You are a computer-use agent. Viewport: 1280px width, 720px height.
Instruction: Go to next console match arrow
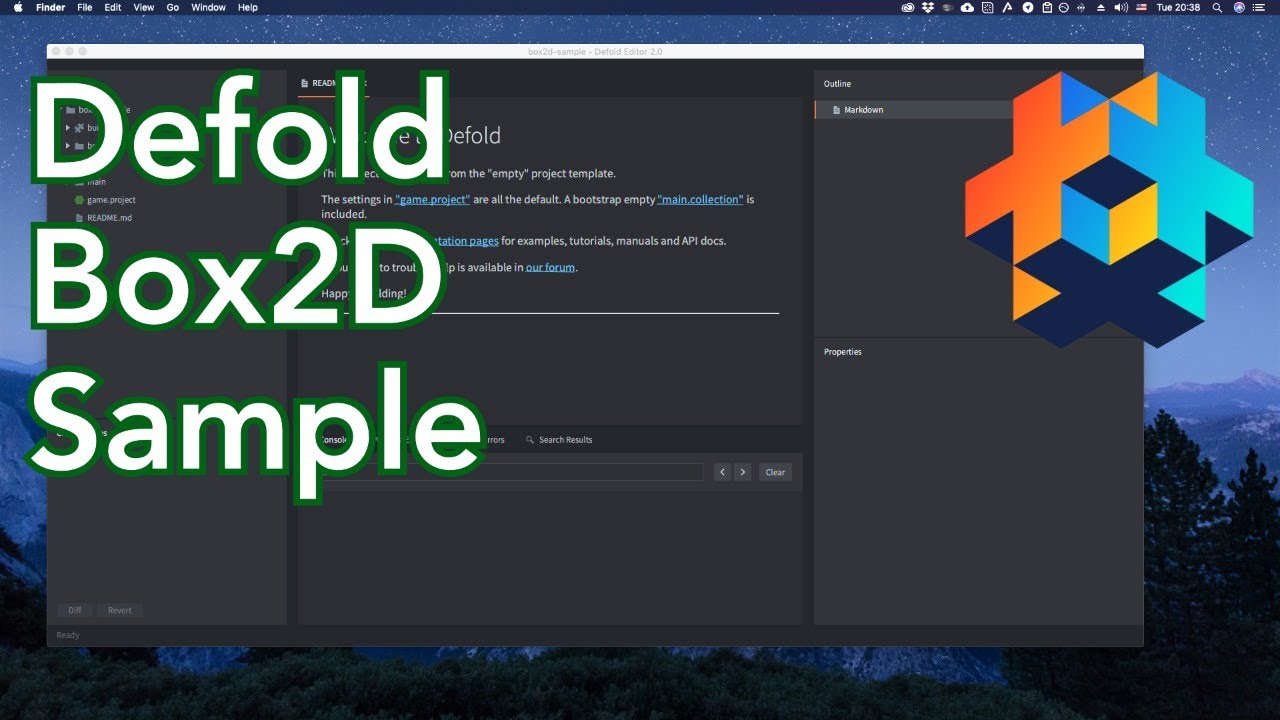[742, 472]
